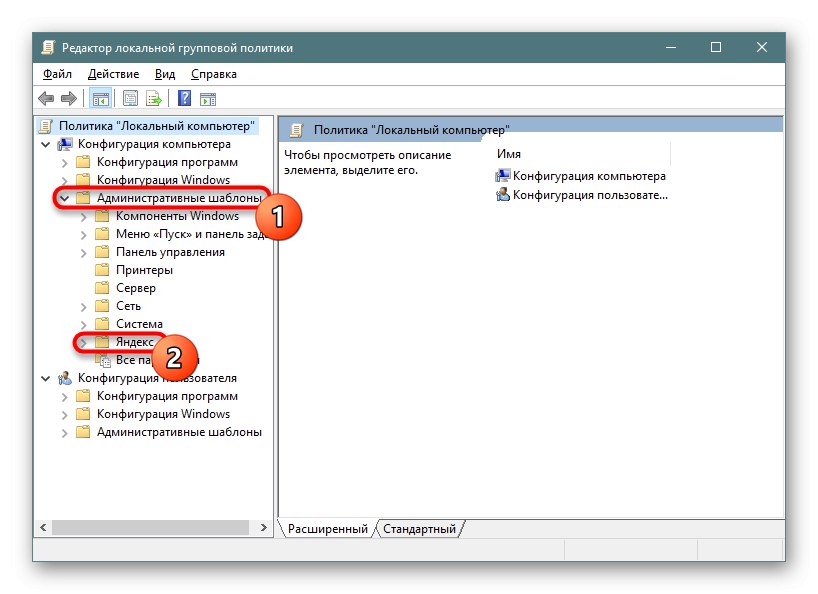Screen dimensions: 818x594
Task: Expand the Панель управления folder
Action: tap(83, 253)
